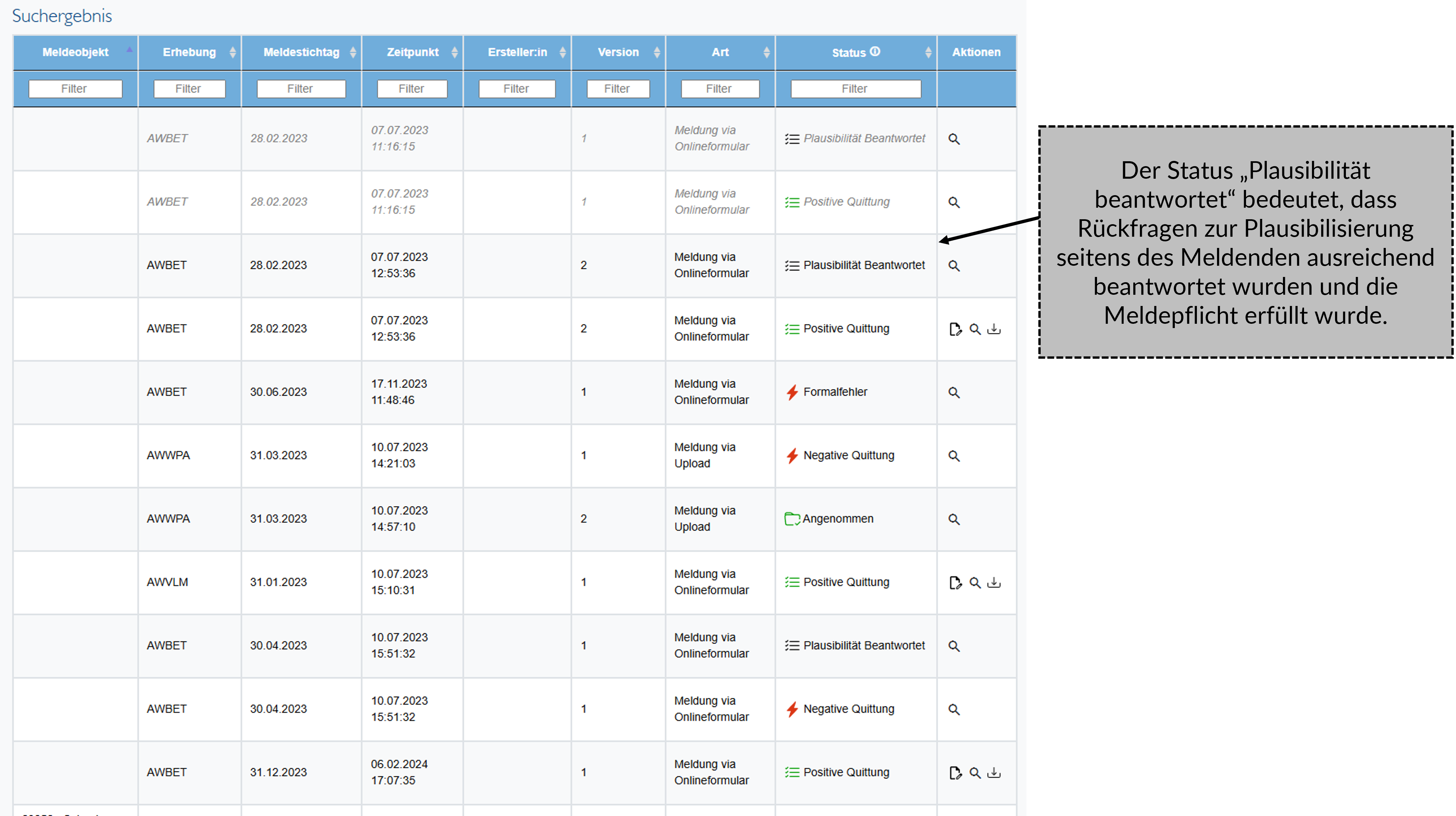This screenshot has height=816, width=1456.
Task: Sort by the Zeitpunkt column arrows
Action: tap(455, 52)
